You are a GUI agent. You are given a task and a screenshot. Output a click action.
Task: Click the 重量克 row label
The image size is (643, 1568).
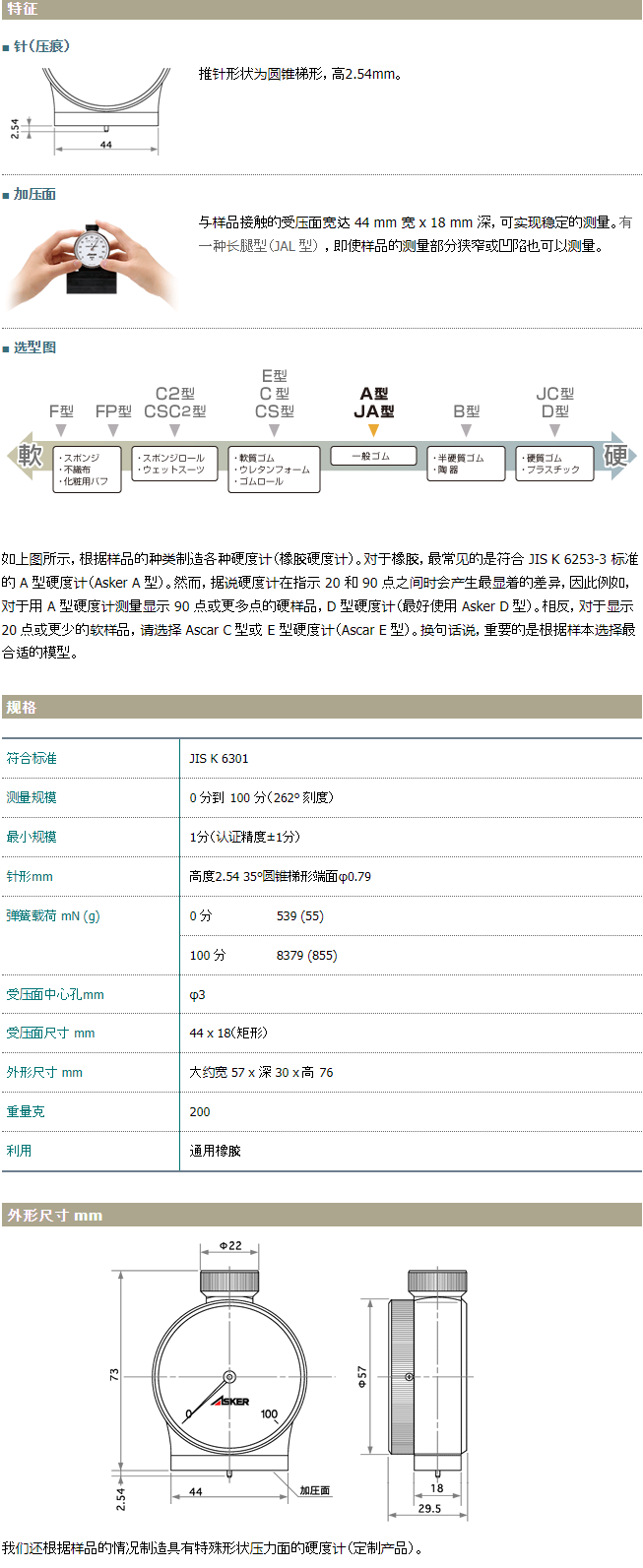(x=26, y=1111)
